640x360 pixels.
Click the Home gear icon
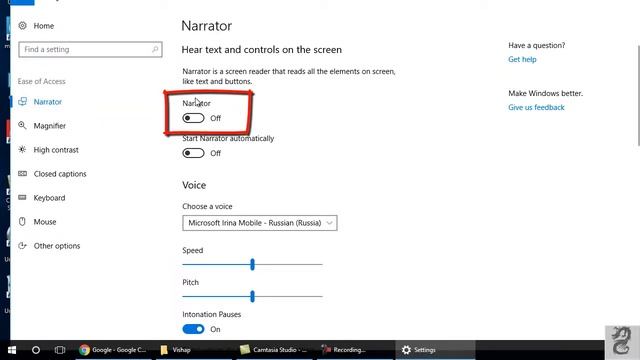(22, 25)
